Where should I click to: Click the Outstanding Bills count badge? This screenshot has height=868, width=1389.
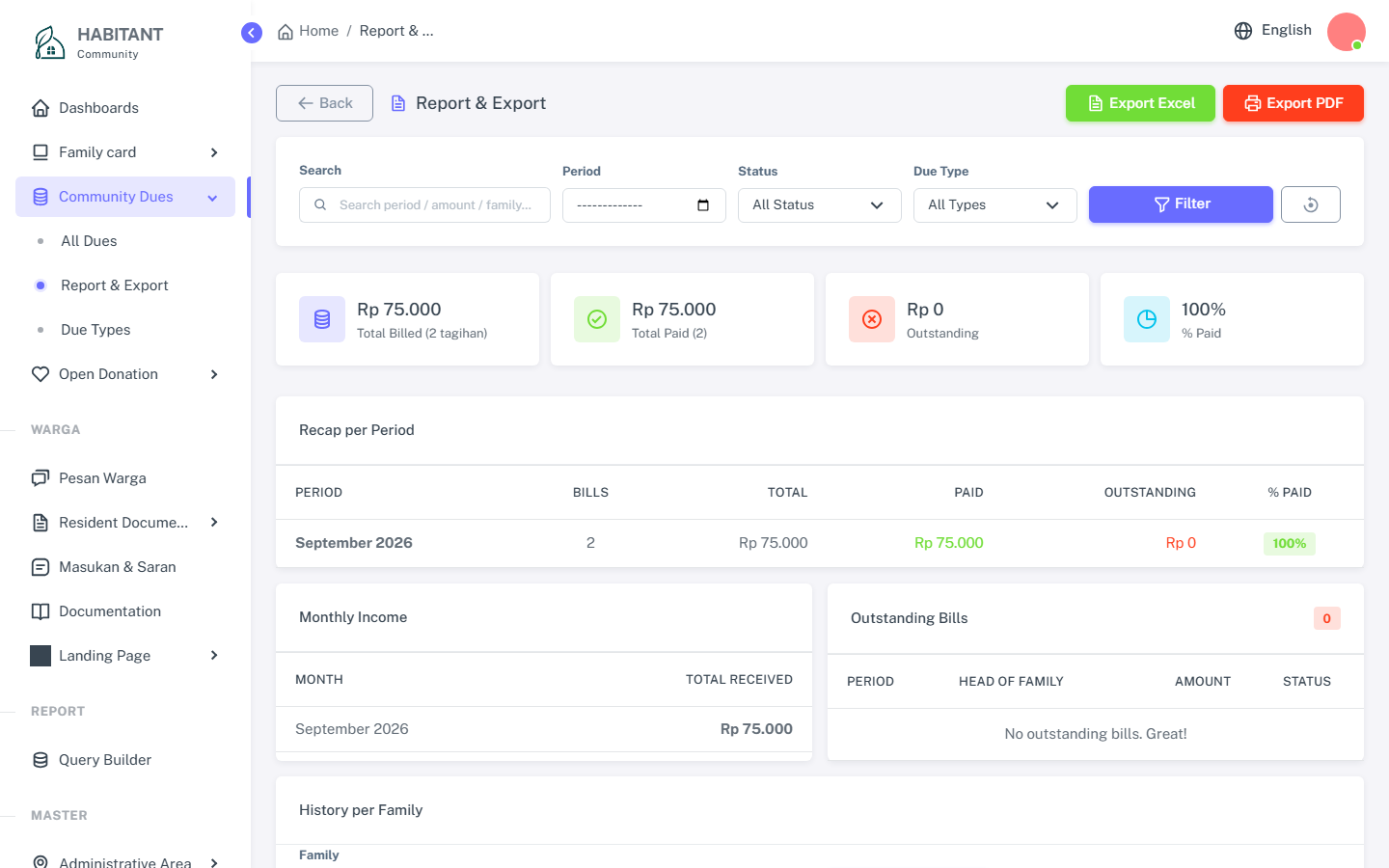tap(1327, 618)
